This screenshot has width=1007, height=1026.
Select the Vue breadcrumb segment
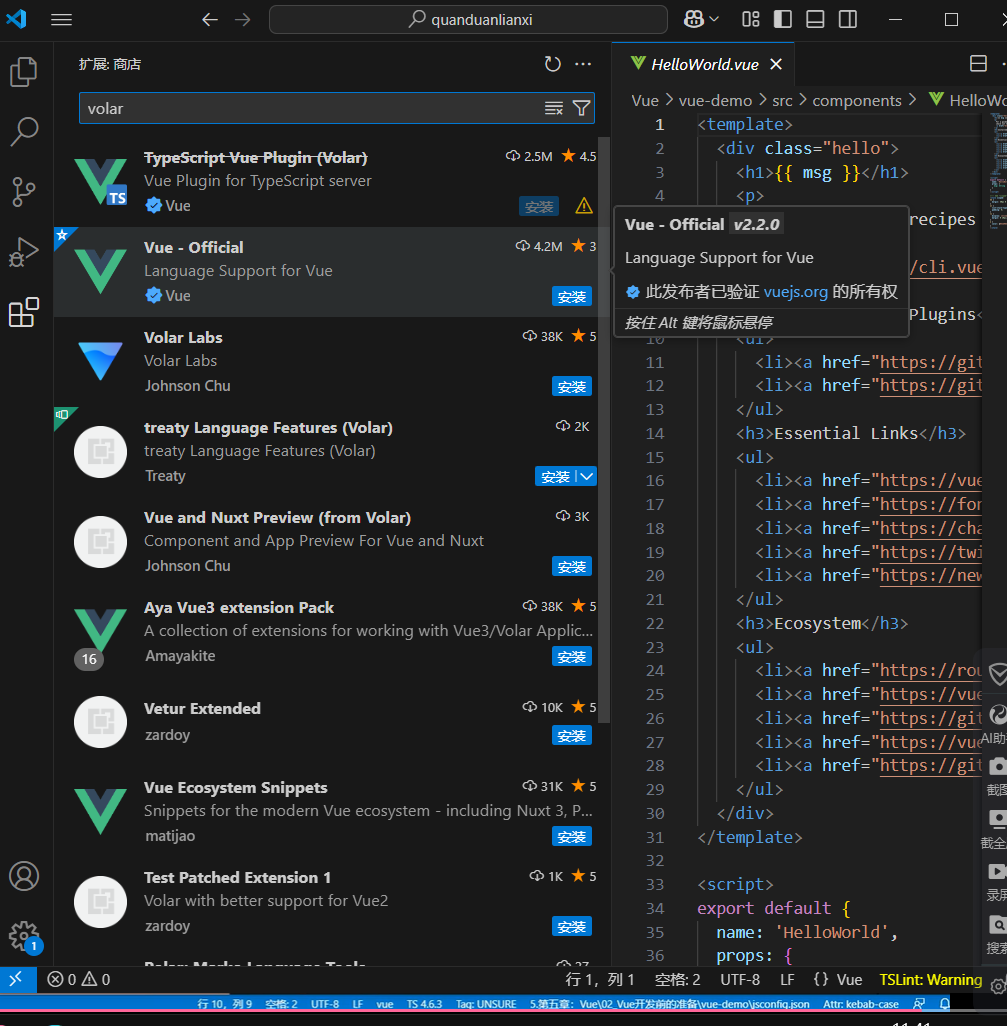click(645, 100)
